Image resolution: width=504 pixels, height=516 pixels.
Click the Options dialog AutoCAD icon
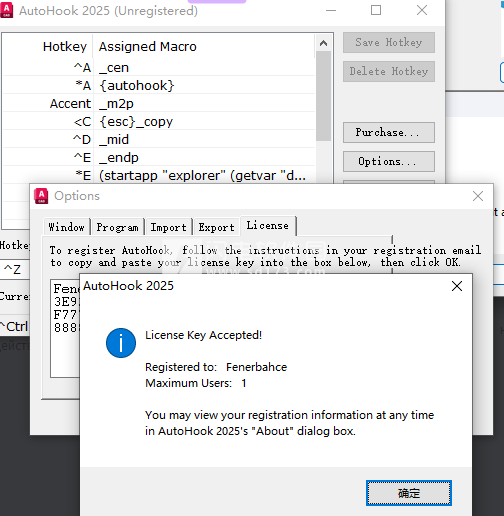[41, 196]
